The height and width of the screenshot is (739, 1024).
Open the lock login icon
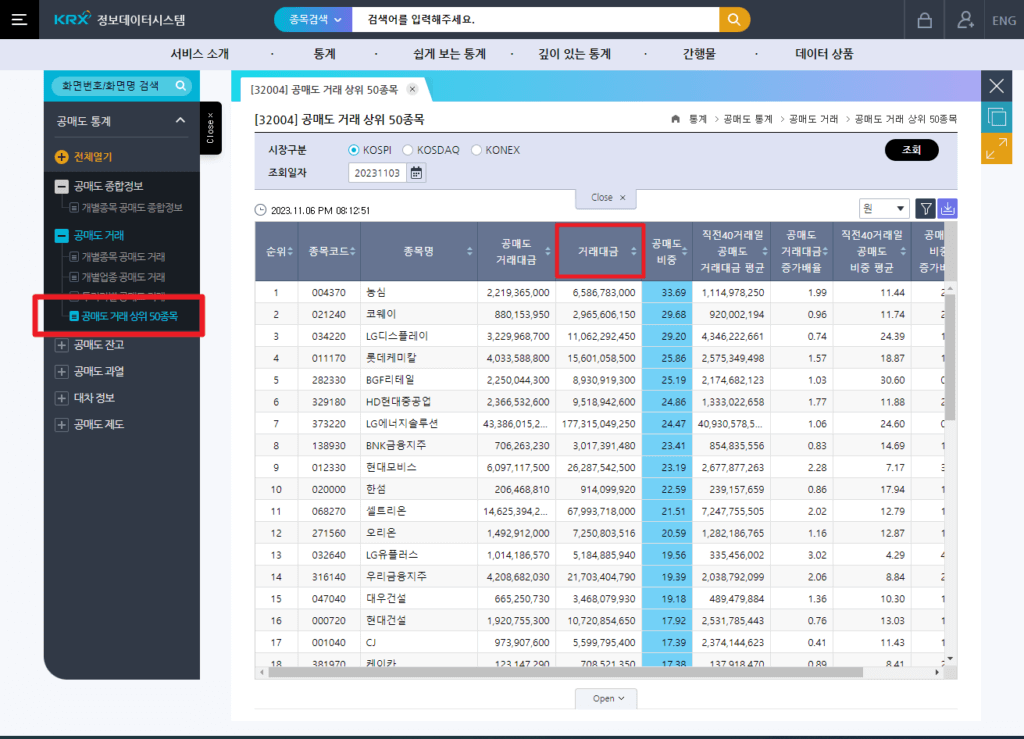[x=924, y=20]
